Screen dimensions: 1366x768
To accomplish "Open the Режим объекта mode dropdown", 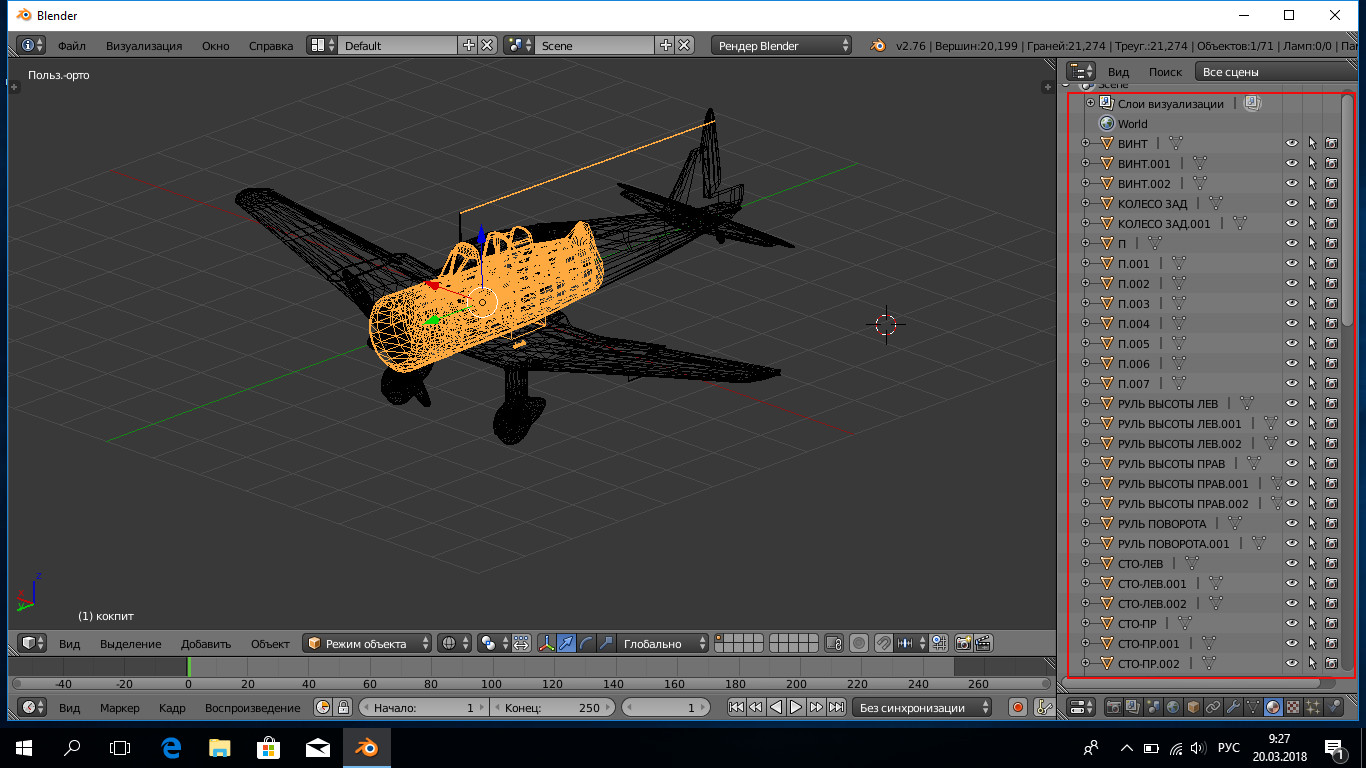I will [368, 644].
